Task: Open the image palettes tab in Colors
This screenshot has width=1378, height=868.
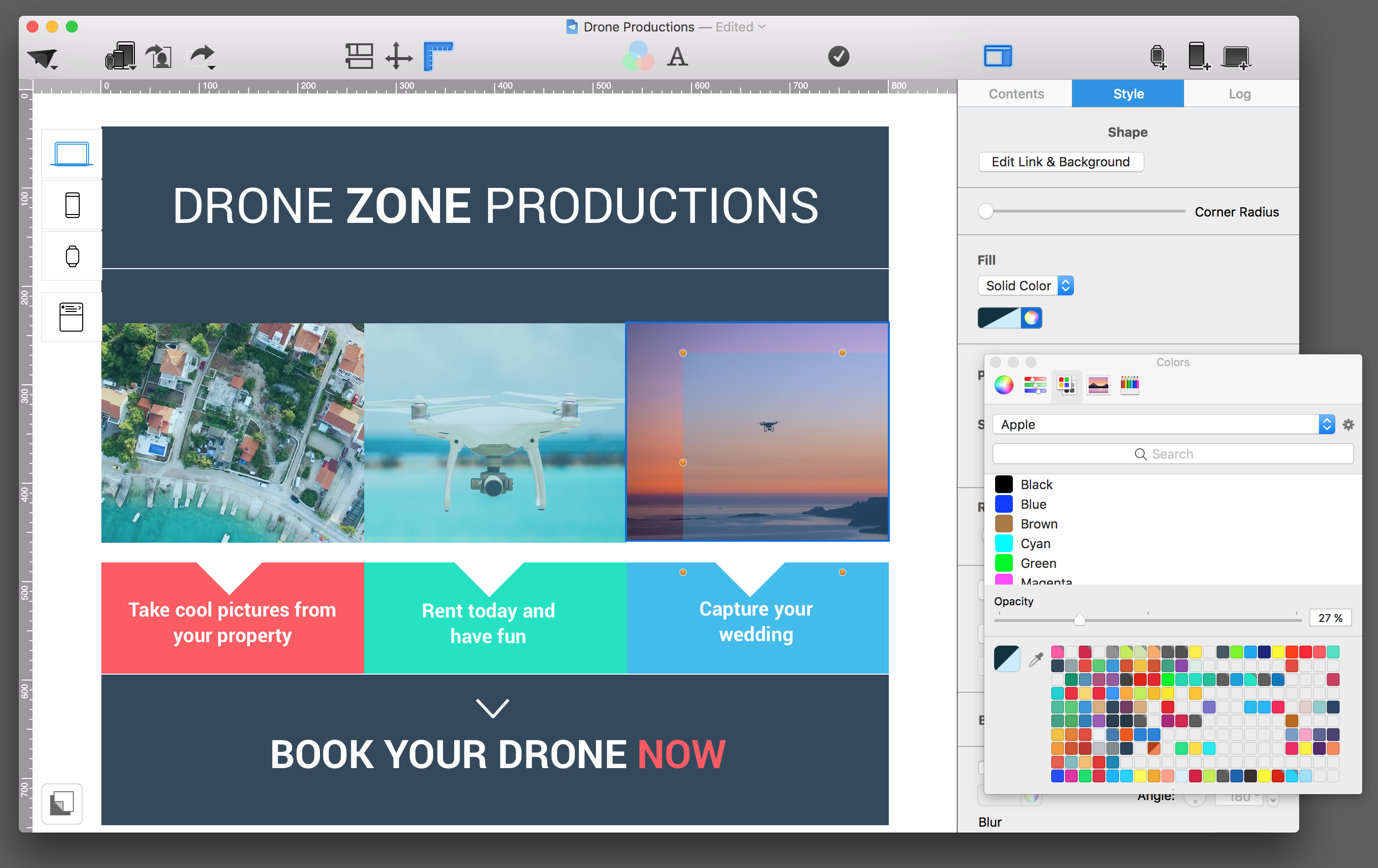Action: tap(1098, 385)
